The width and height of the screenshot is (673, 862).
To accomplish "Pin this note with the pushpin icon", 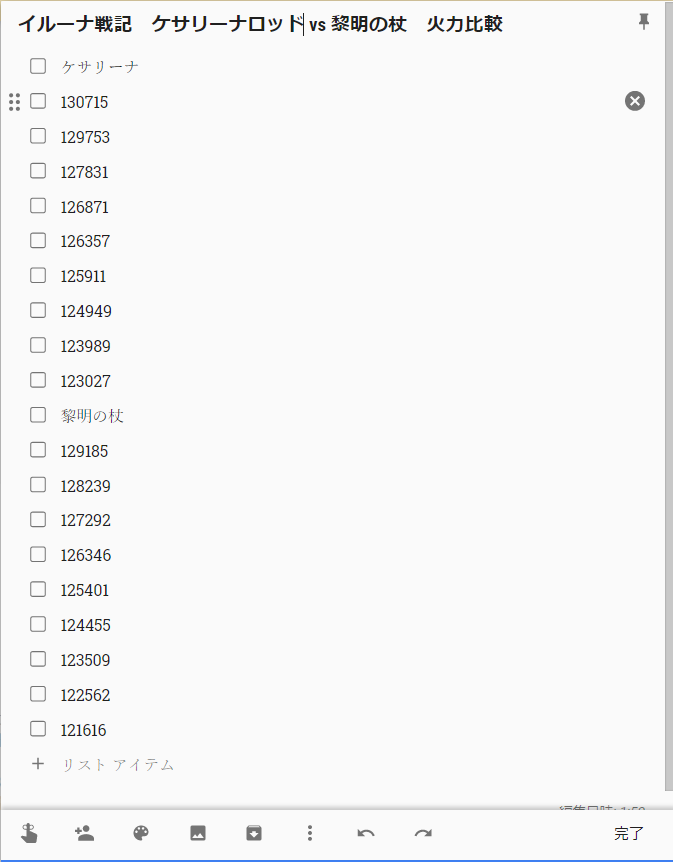I will (x=644, y=22).
